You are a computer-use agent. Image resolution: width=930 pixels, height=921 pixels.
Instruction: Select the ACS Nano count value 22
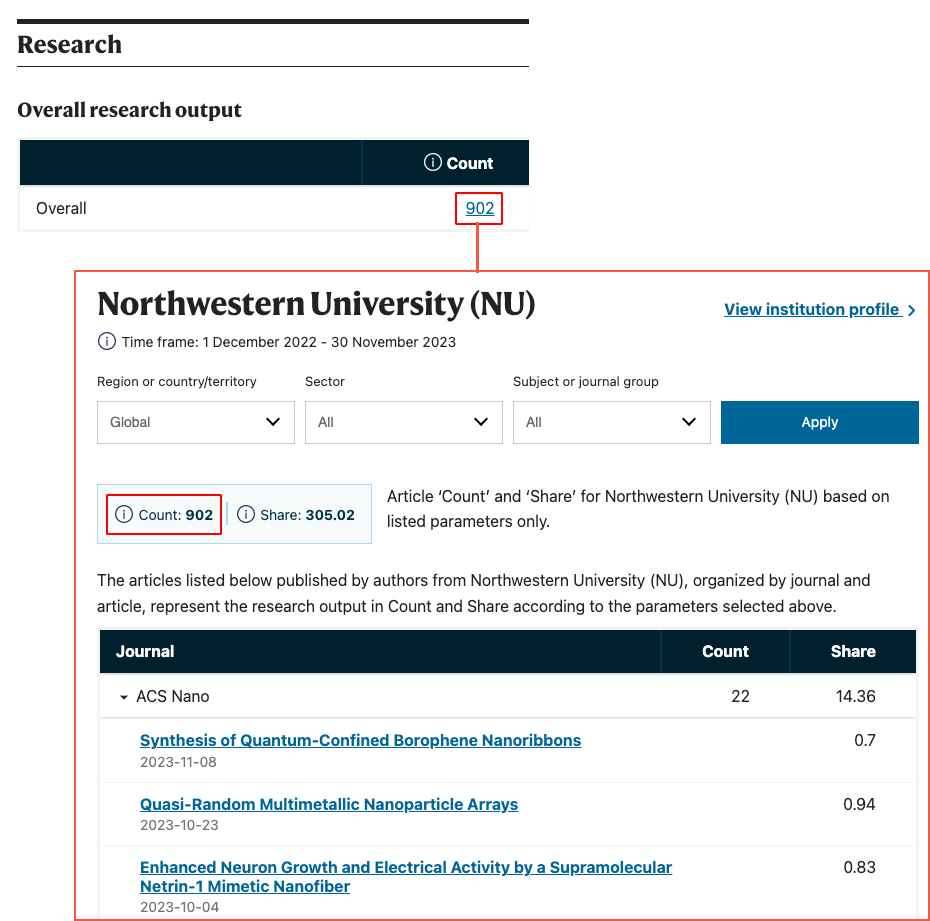740,696
